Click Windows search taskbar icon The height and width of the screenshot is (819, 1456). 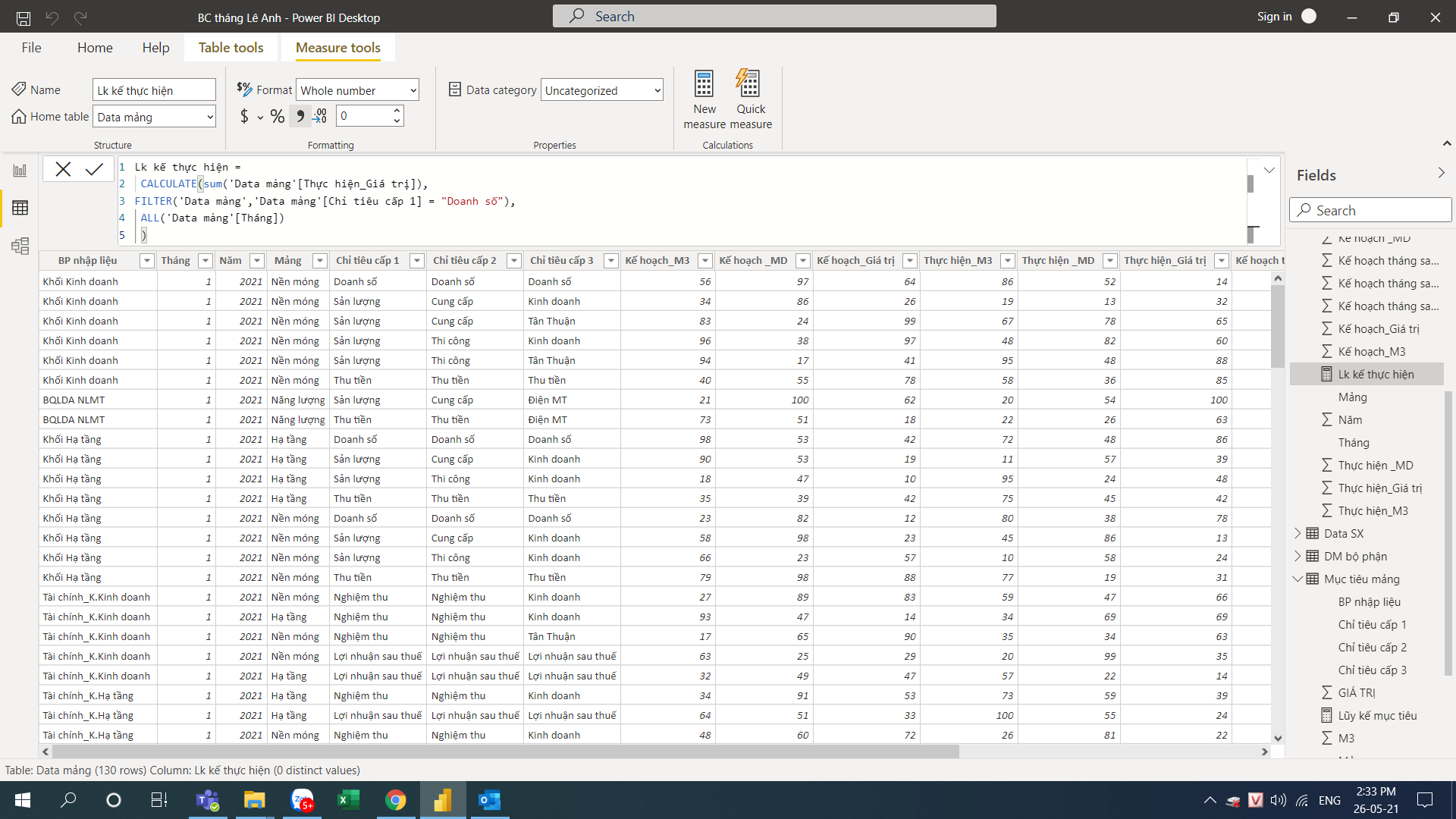(x=68, y=800)
